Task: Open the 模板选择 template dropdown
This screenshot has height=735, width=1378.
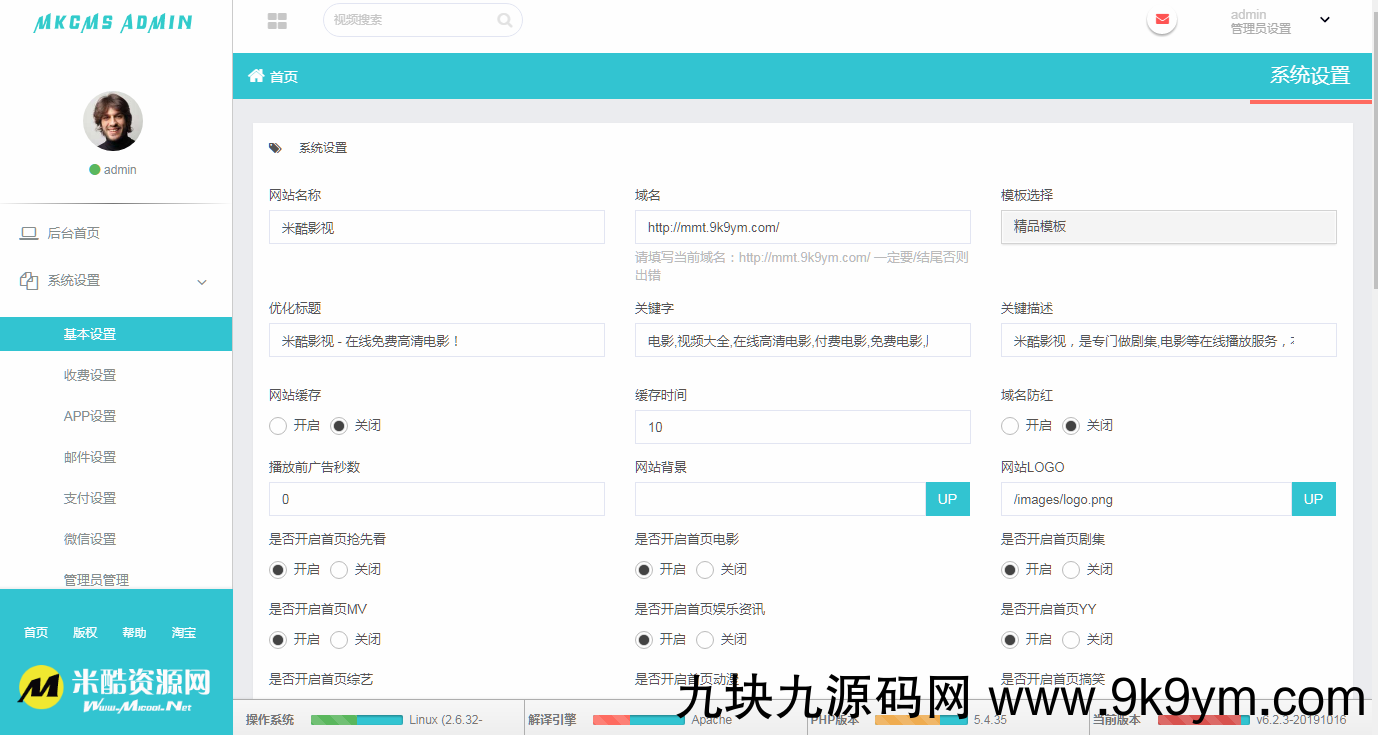Action: pyautogui.click(x=1168, y=227)
